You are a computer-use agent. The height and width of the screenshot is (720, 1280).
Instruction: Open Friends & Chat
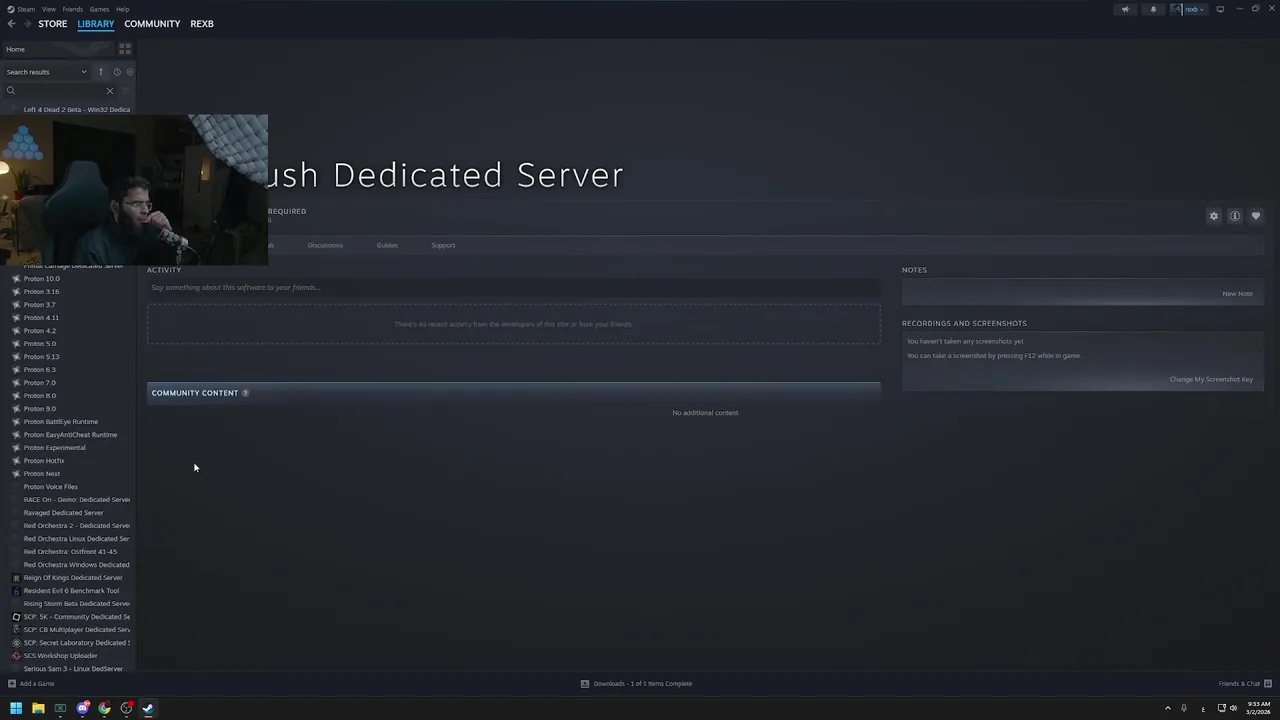point(1245,684)
